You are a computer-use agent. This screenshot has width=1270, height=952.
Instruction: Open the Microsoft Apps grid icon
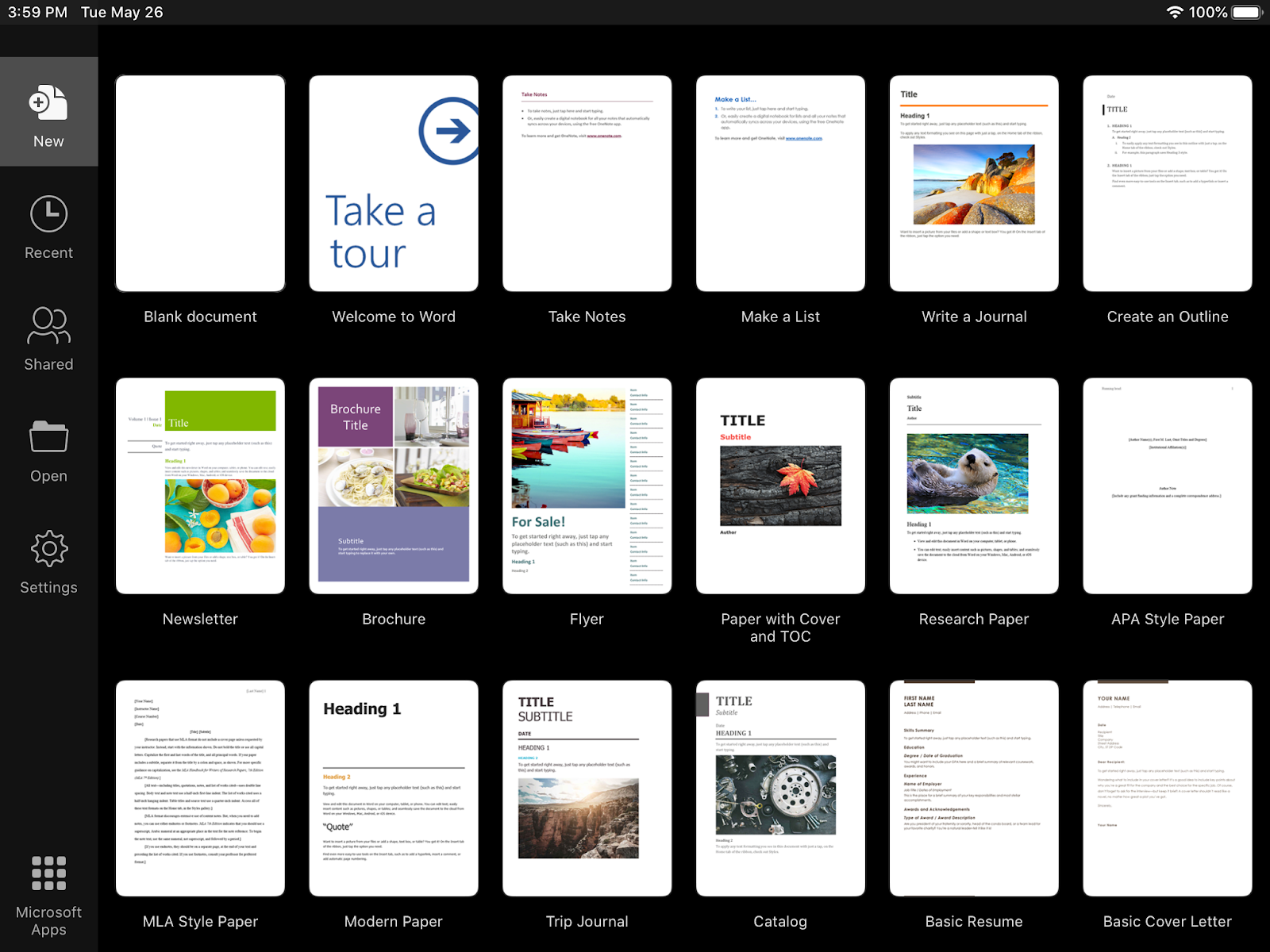(x=48, y=873)
